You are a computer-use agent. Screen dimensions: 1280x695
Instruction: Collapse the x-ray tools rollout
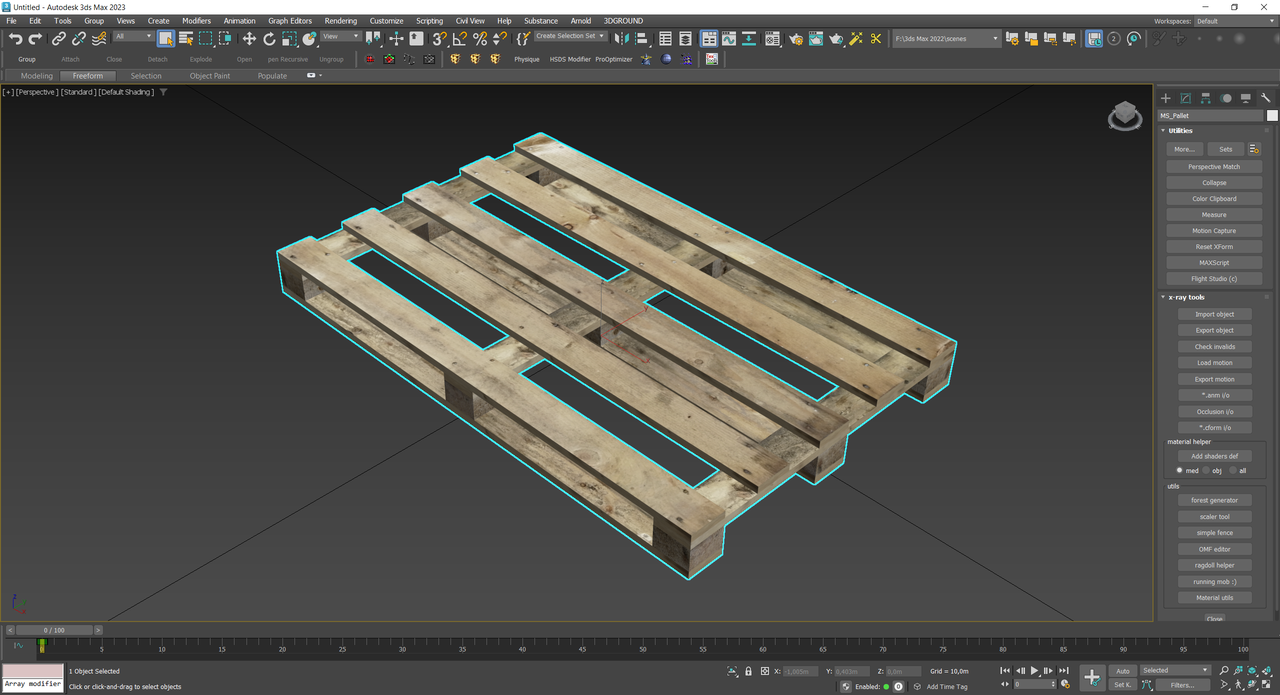point(1188,297)
